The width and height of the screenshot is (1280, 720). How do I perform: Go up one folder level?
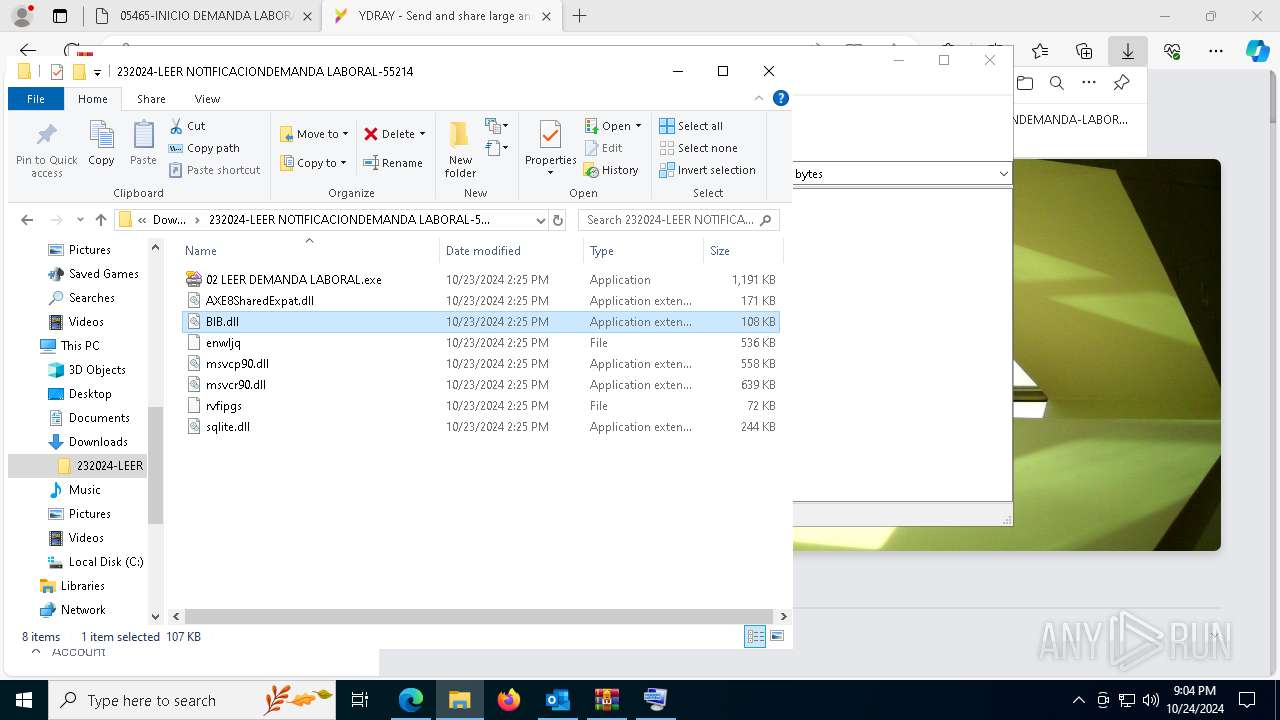coord(100,220)
